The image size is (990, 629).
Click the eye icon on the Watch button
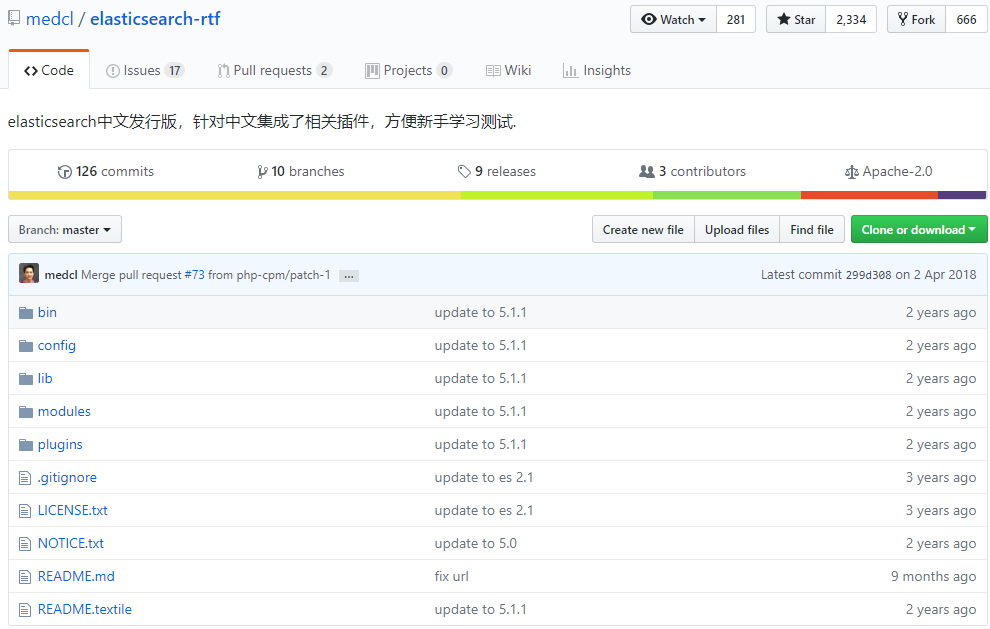point(651,18)
